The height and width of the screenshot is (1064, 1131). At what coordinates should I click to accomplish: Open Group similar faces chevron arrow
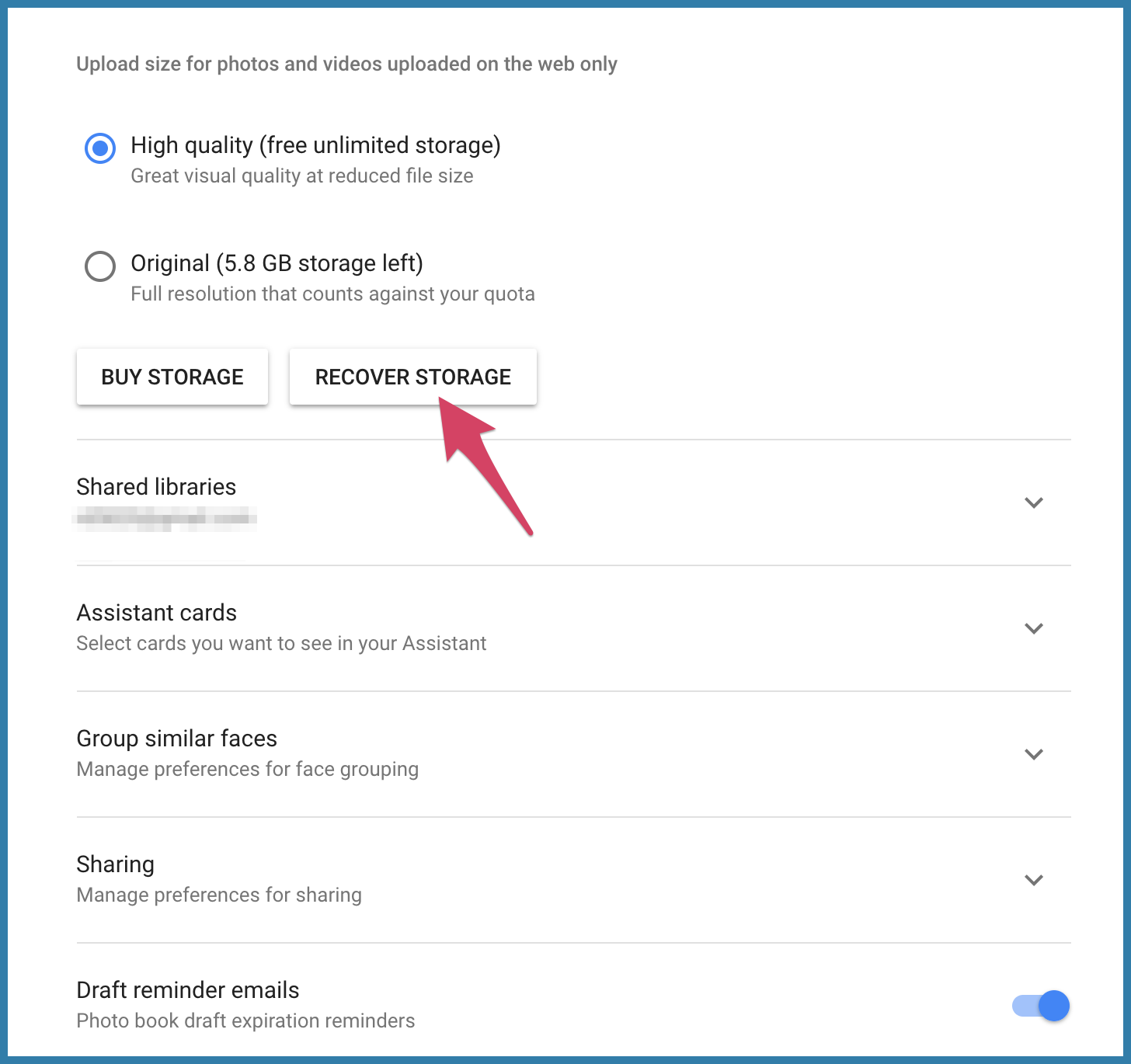[1033, 754]
